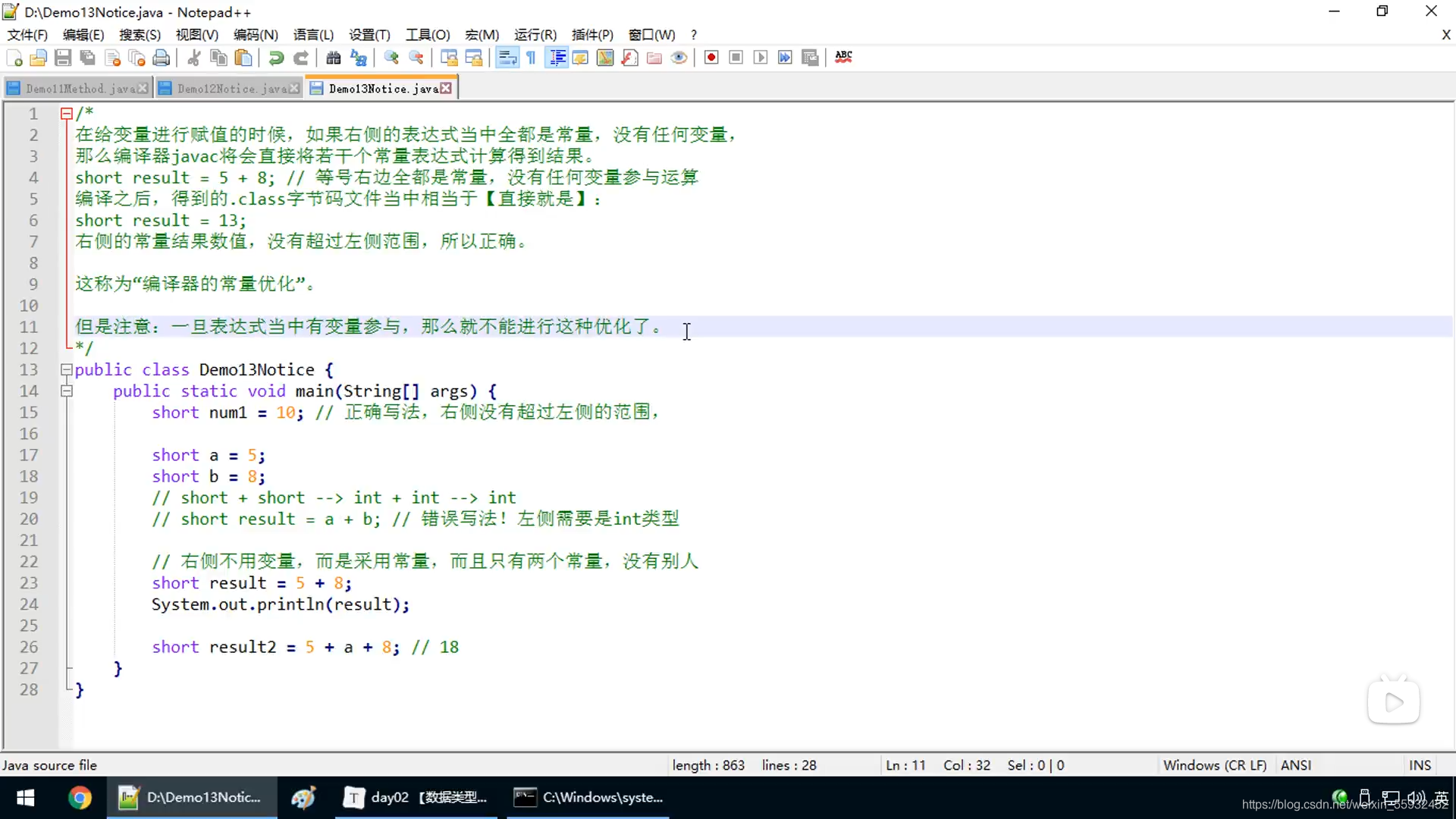This screenshot has height=819, width=1456.
Task: Close current document using toolbar icon
Action: click(x=112, y=58)
